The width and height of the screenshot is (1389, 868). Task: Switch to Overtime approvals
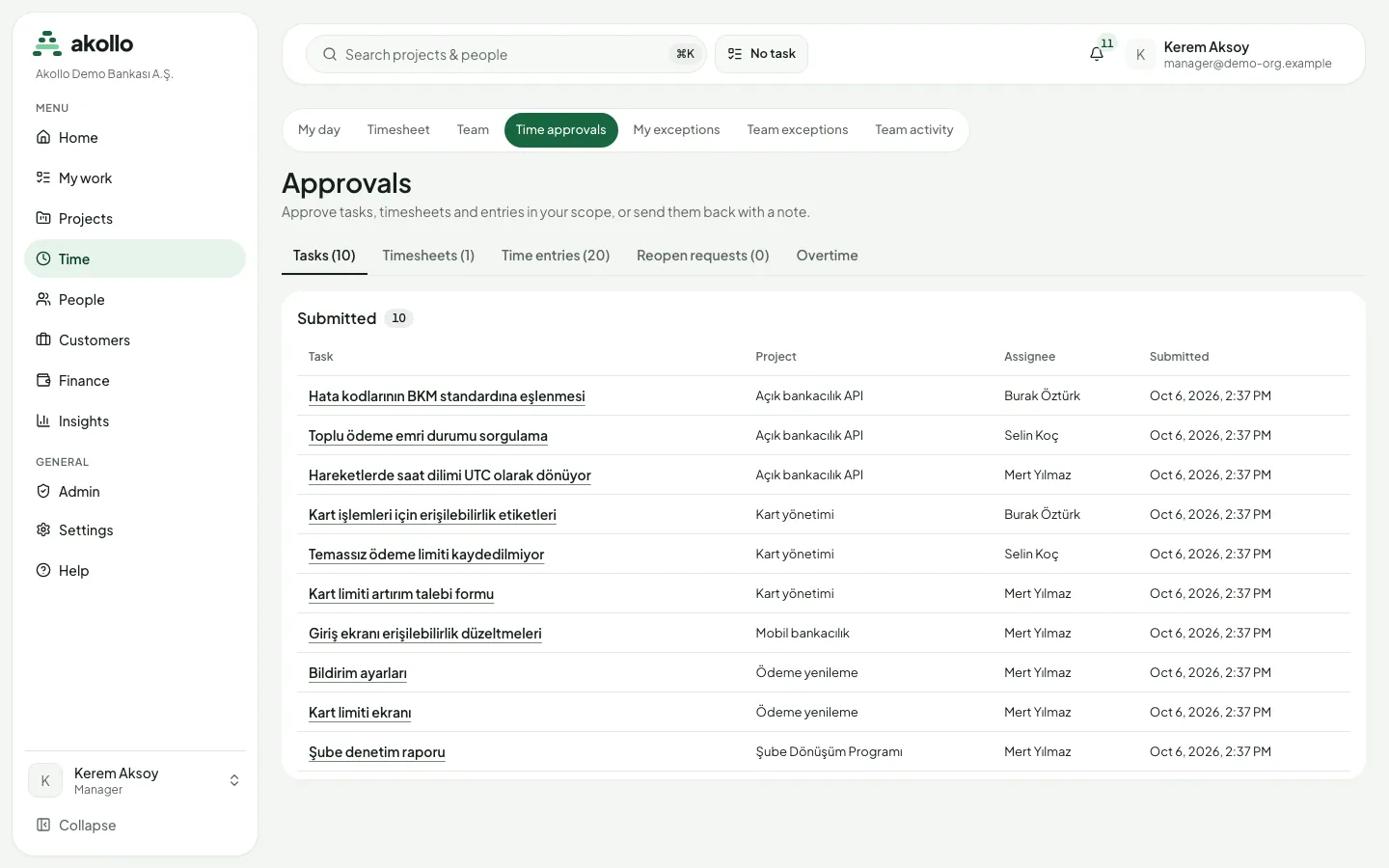(x=827, y=256)
